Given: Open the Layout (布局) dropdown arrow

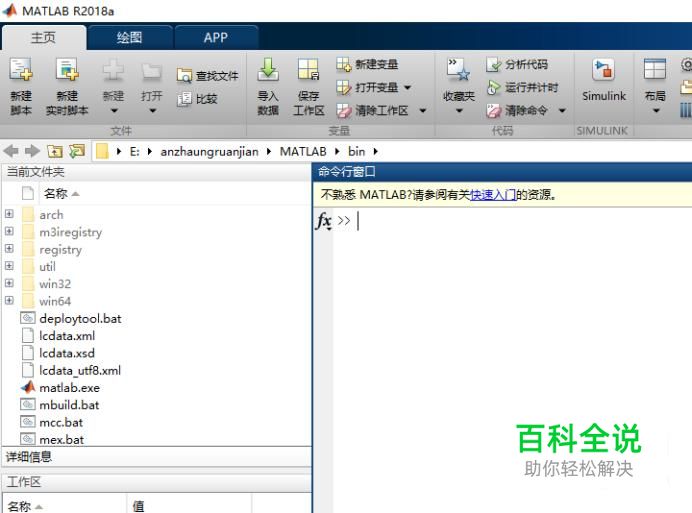Looking at the screenshot, I should point(656,110).
